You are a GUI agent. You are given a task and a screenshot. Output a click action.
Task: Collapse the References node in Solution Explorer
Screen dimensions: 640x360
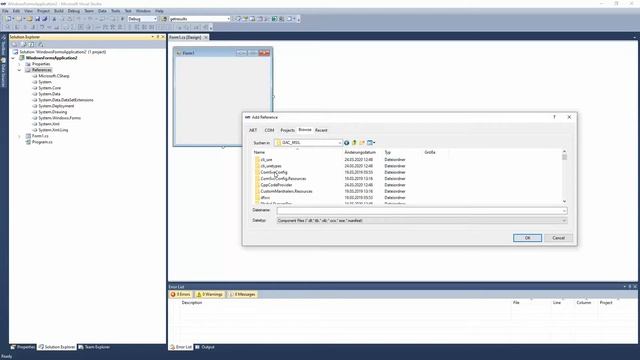(x=19, y=70)
